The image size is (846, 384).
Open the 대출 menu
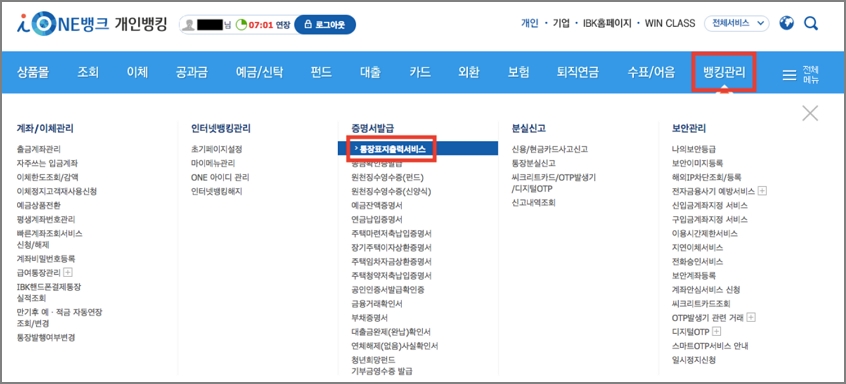[x=370, y=72]
